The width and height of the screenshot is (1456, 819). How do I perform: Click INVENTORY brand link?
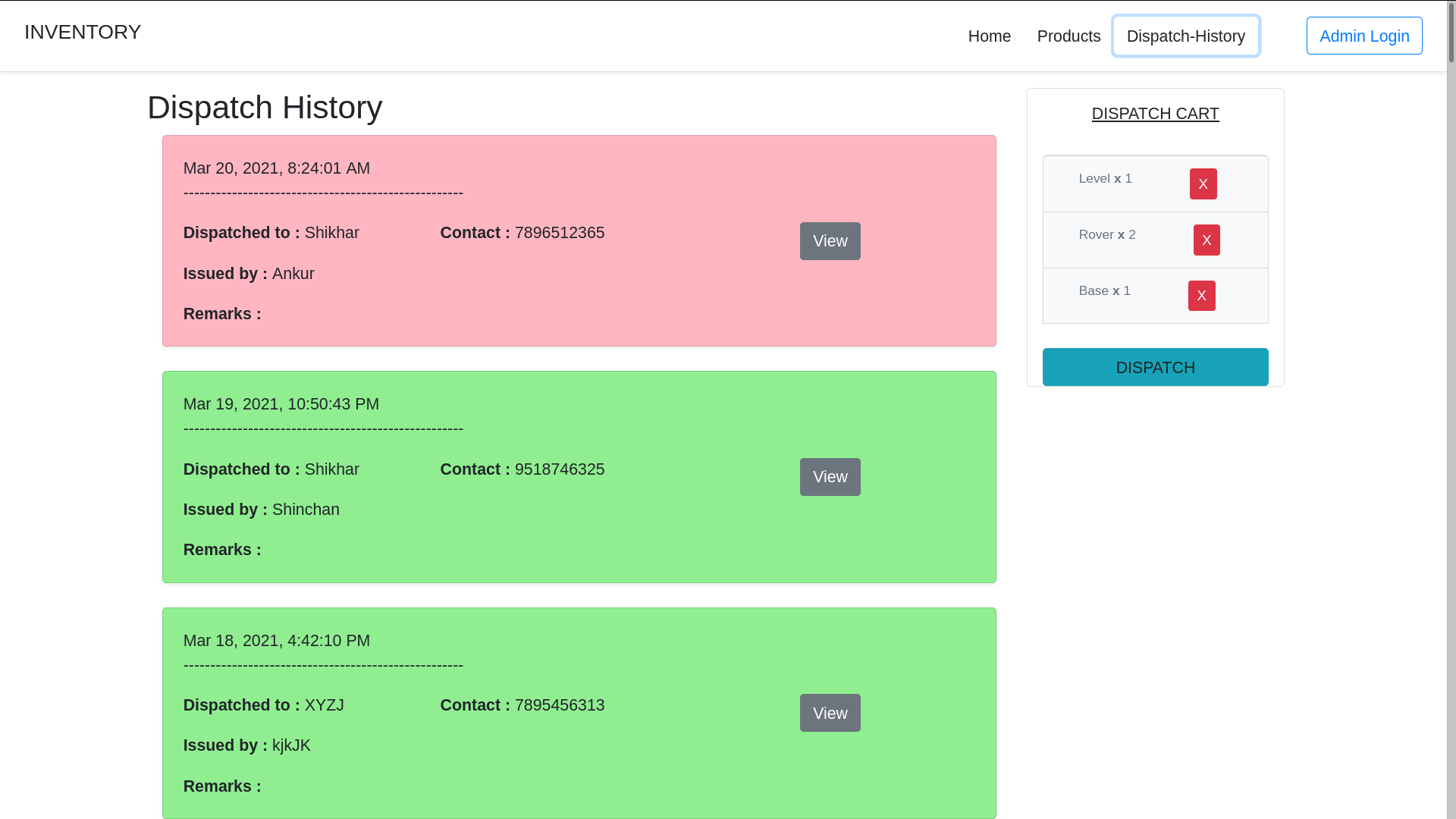[x=83, y=32]
